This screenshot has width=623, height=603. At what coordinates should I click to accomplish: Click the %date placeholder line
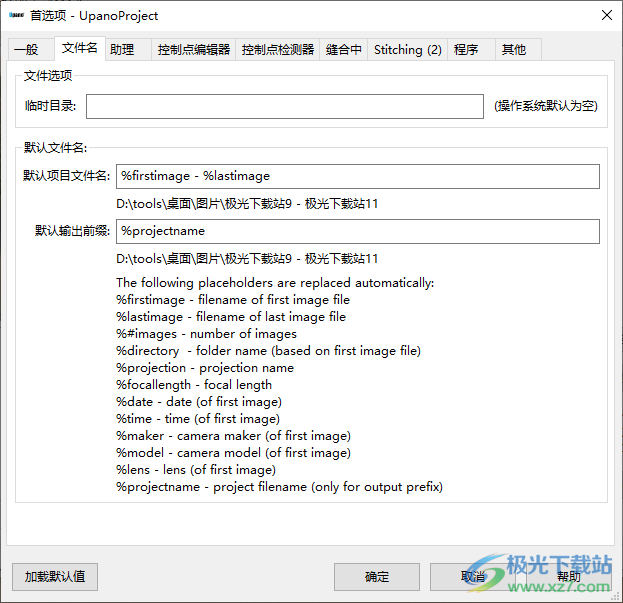pos(199,402)
